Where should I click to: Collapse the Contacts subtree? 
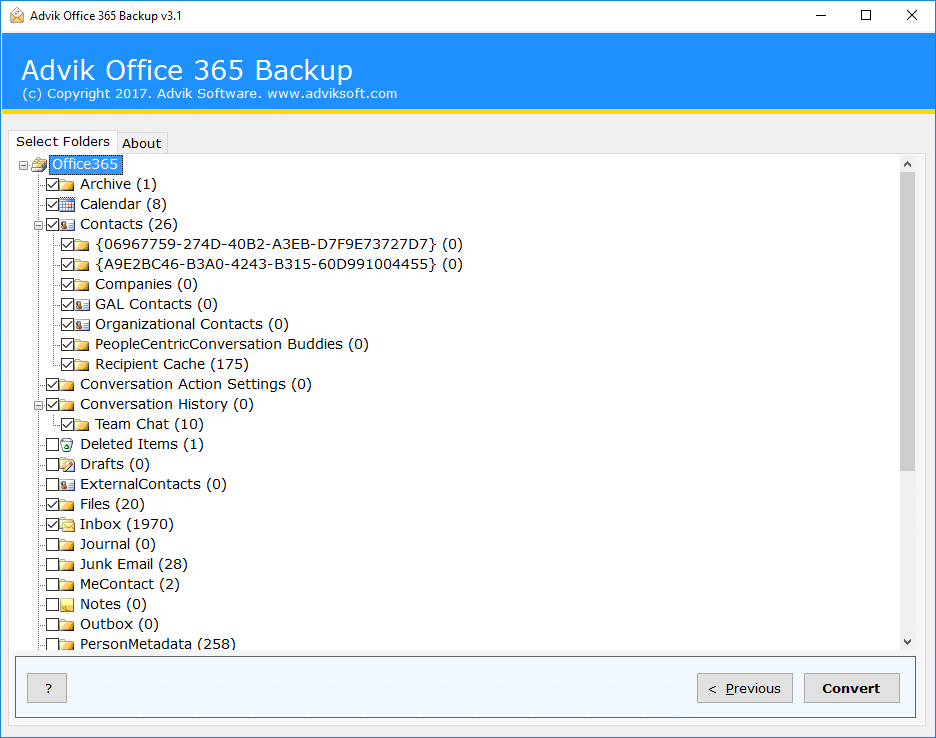[38, 225]
